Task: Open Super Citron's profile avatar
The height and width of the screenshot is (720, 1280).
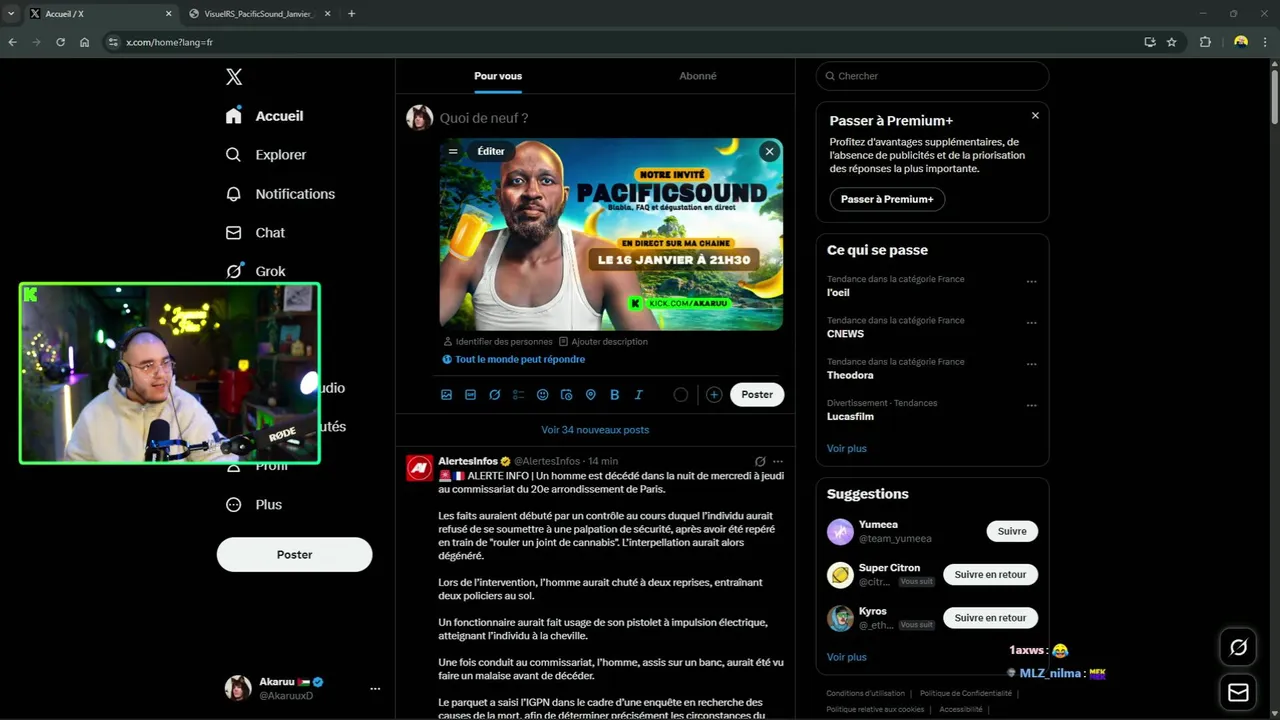Action: pos(840,575)
